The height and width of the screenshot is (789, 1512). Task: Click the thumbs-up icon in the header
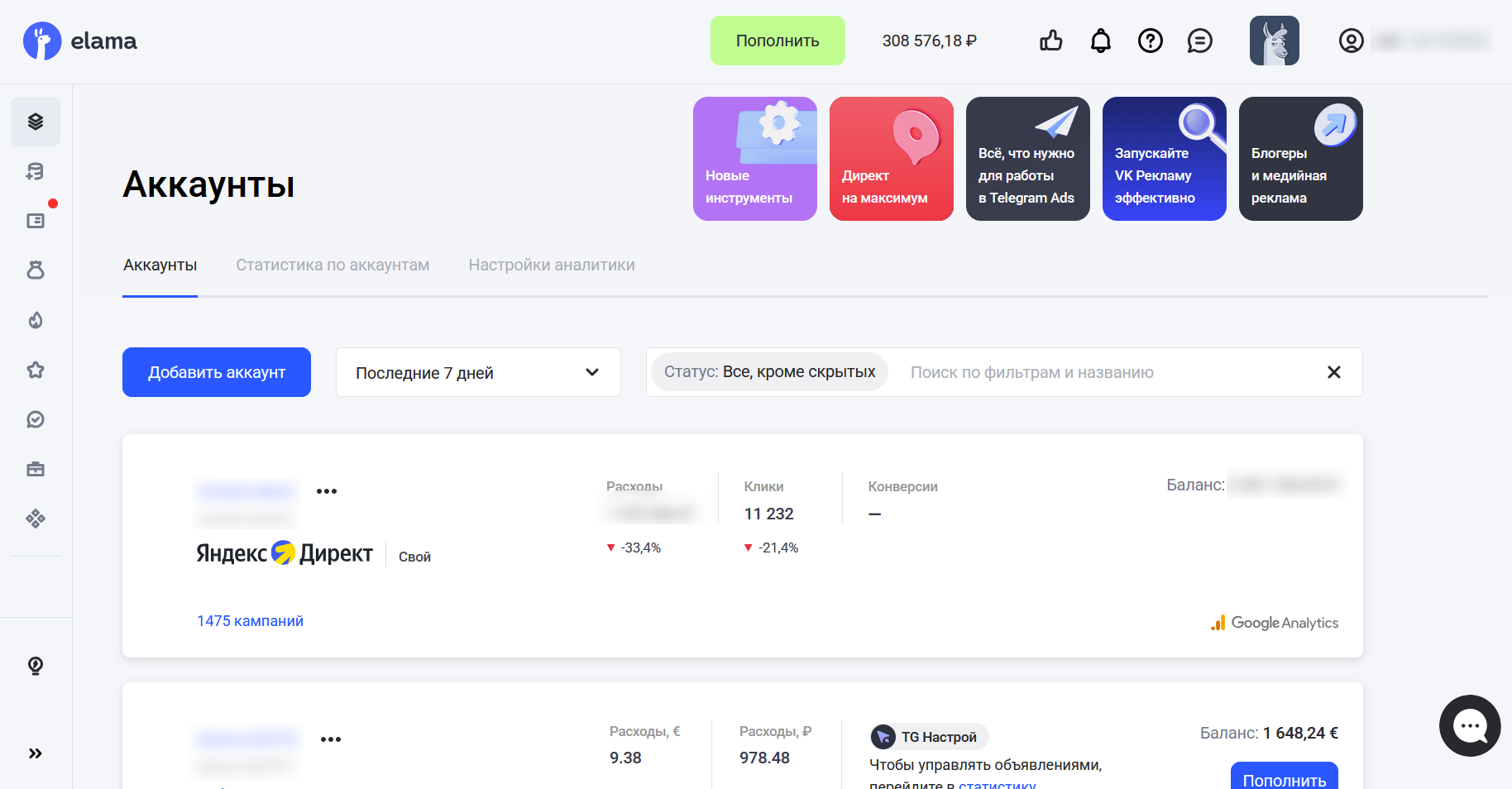pyautogui.click(x=1050, y=41)
